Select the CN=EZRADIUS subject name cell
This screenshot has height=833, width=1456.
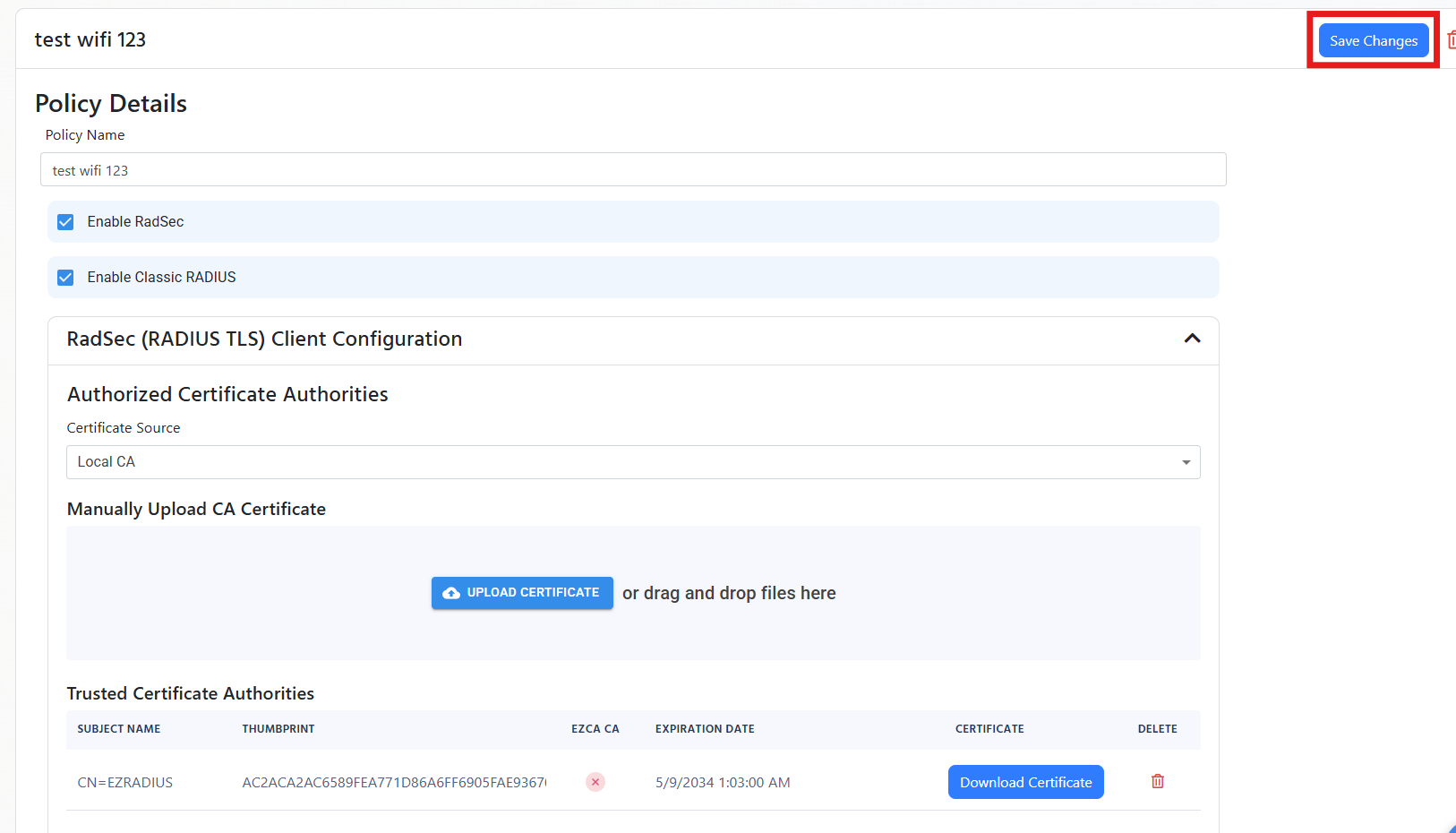click(x=125, y=783)
